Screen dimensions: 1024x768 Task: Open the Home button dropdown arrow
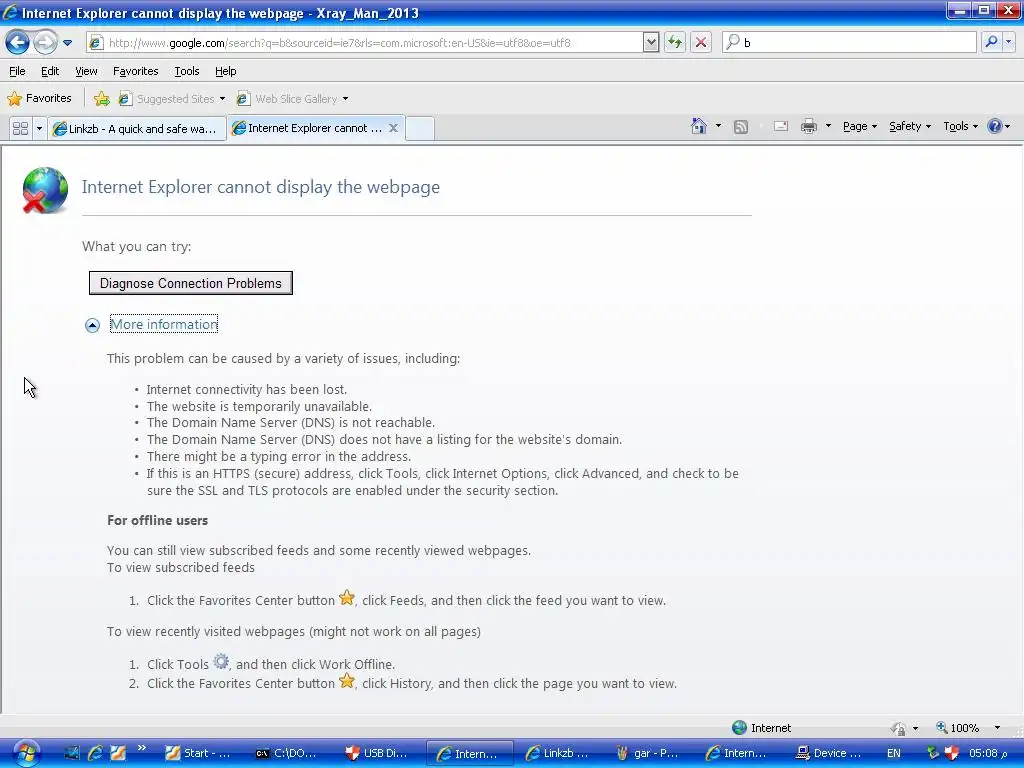coord(718,125)
